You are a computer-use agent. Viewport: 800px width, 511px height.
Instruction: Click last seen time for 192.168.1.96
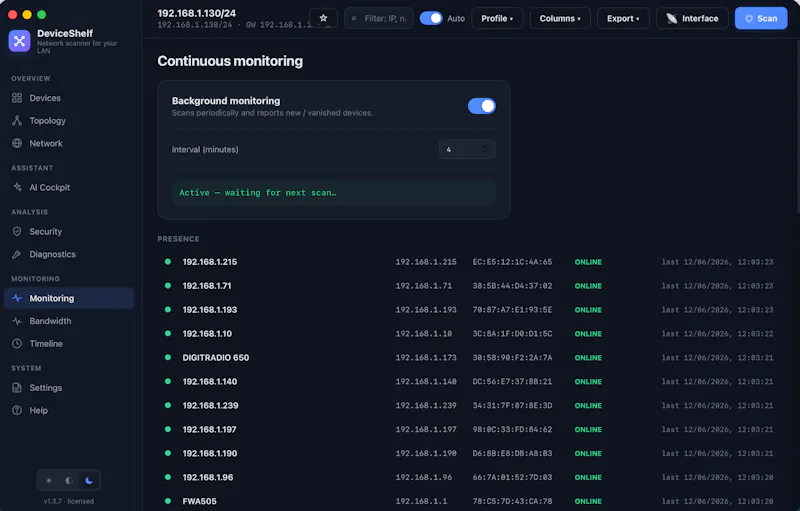(x=717, y=477)
